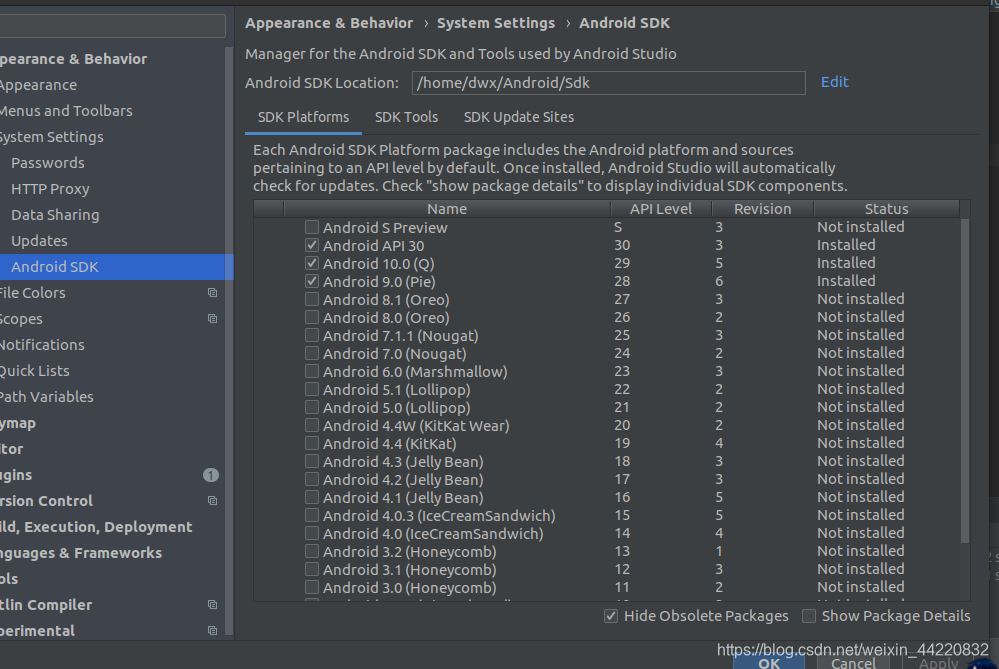Click the project-level icon beside Kotlin Compiler
Image resolution: width=999 pixels, height=669 pixels.
pos(213,605)
